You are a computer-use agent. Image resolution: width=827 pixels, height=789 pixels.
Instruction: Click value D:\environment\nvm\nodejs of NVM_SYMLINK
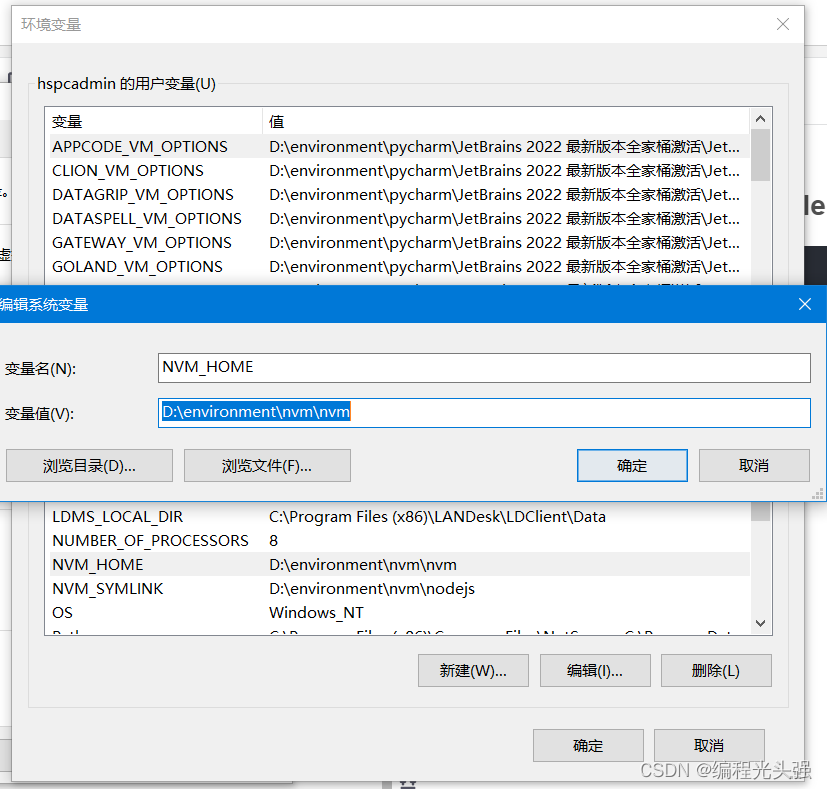click(x=372, y=589)
